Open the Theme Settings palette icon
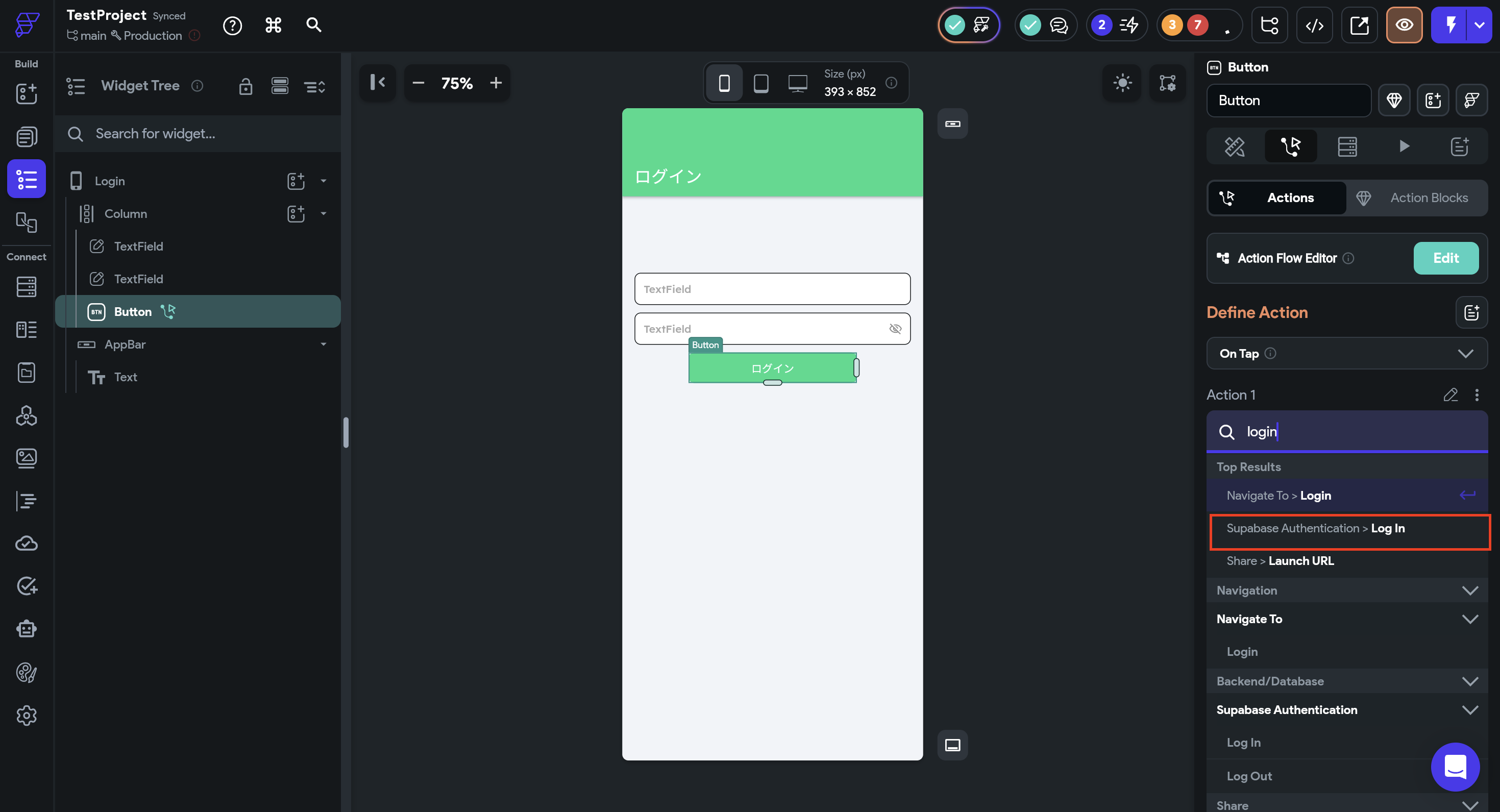Viewport: 1500px width, 812px height. click(x=26, y=672)
